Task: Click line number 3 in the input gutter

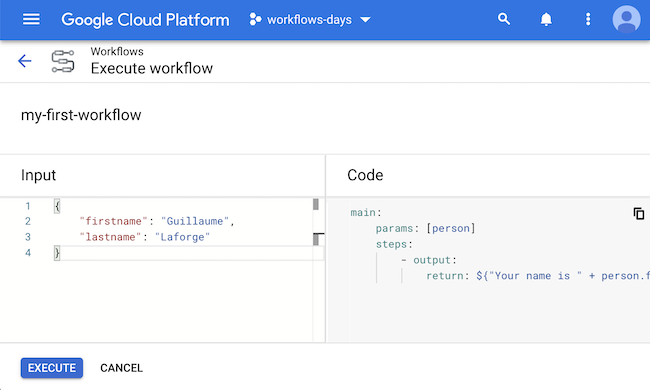Action: [x=28, y=237]
